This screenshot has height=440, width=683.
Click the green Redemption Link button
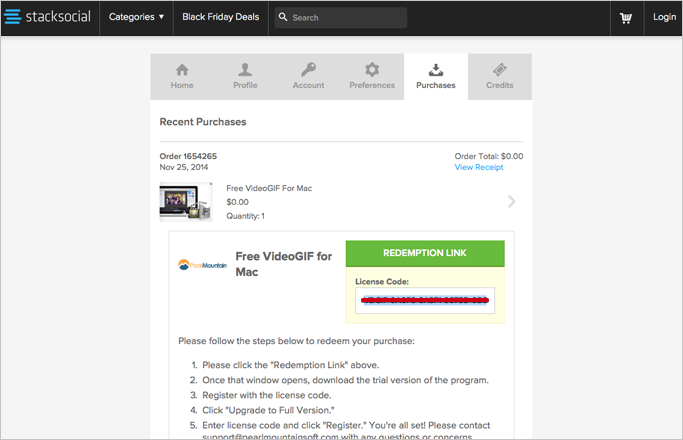pos(425,253)
